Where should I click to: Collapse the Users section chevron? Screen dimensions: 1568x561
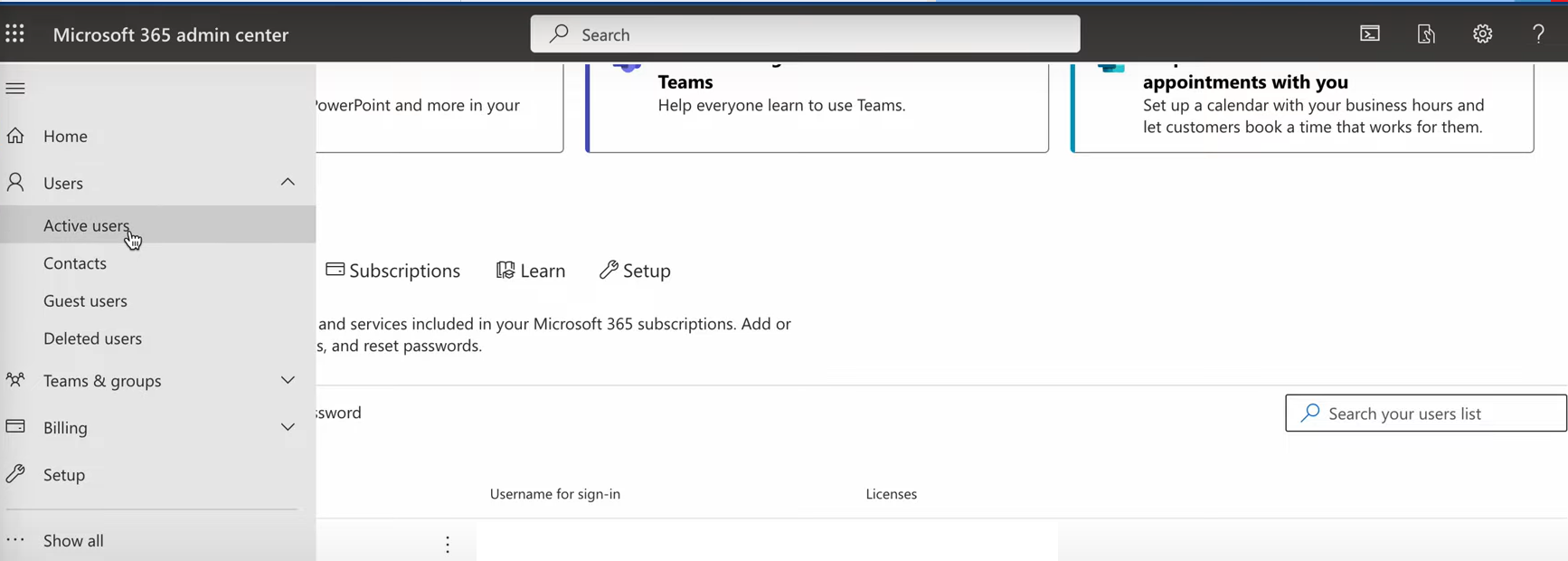click(288, 183)
